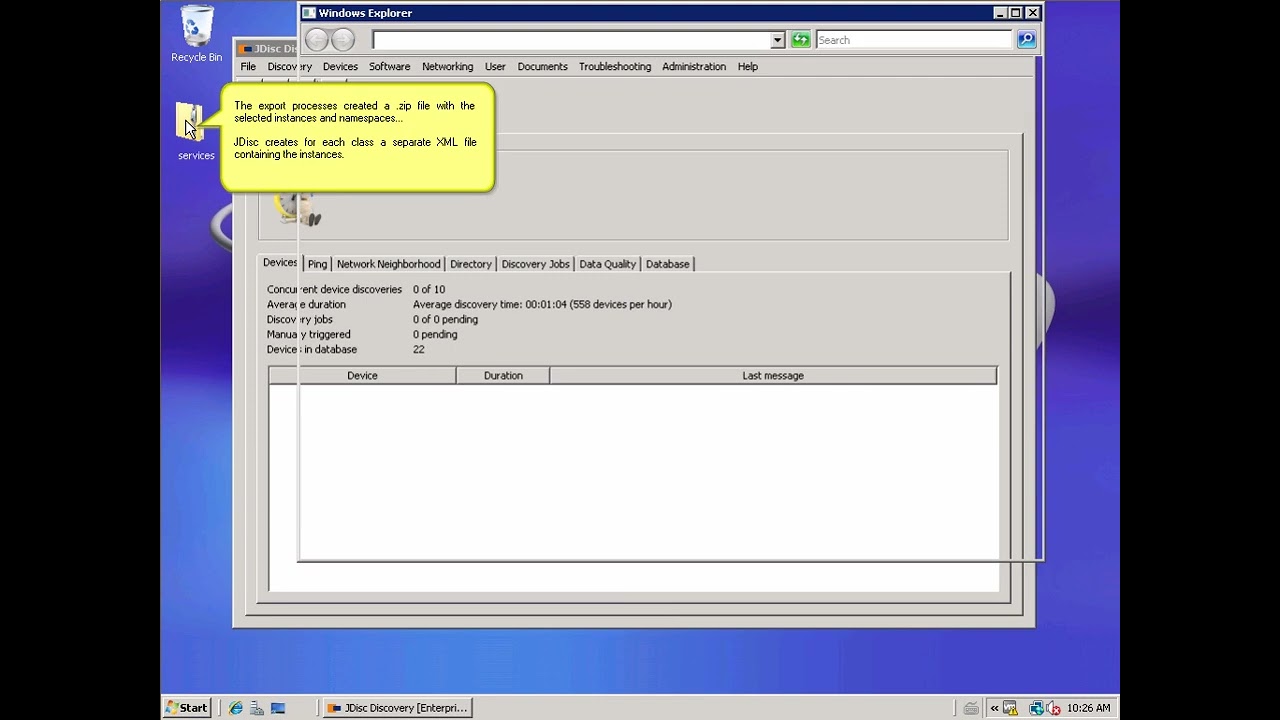
Task: Click the devices in database value '22'
Action: (x=419, y=350)
